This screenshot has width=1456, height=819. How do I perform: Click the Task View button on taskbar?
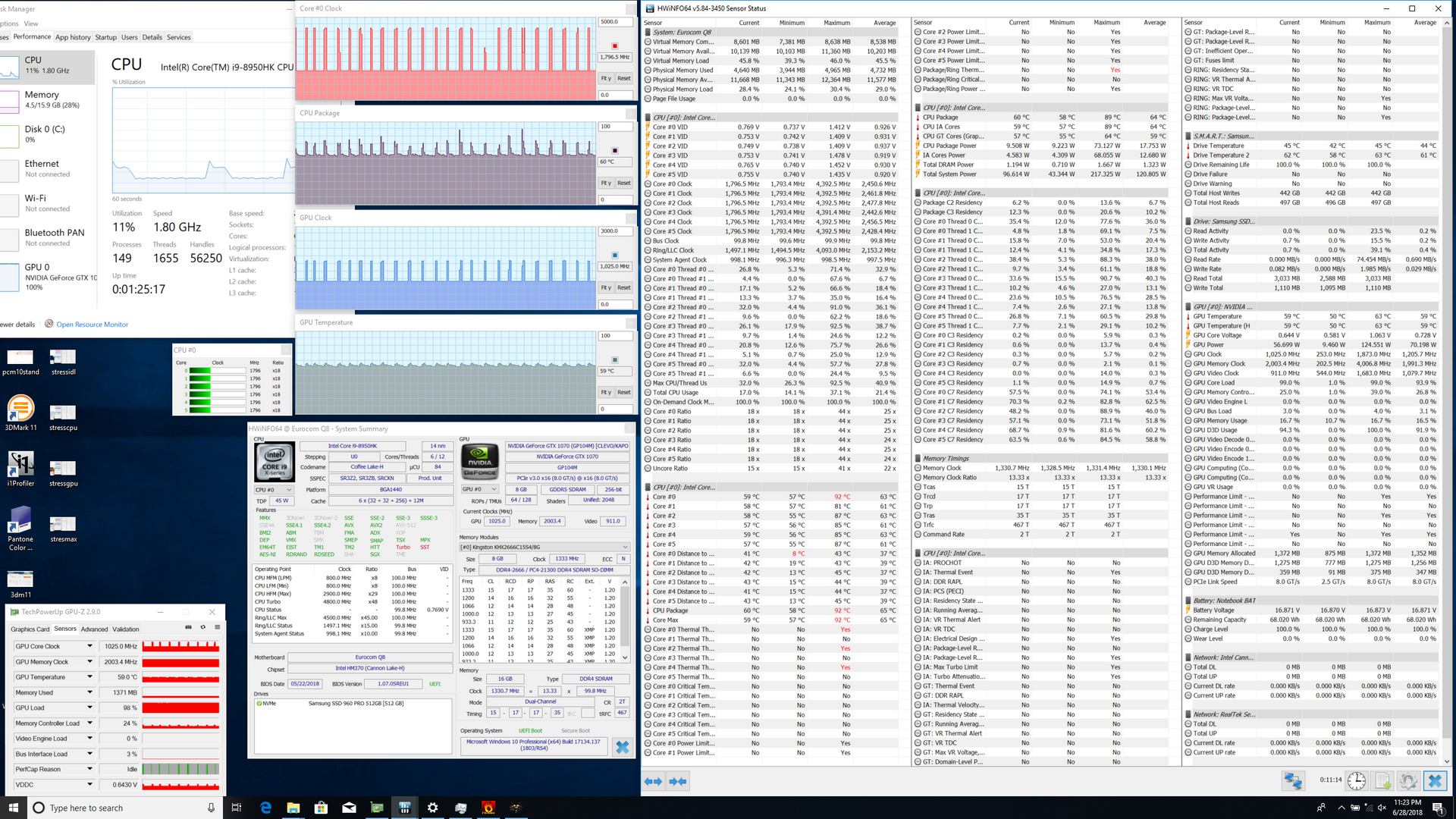pyautogui.click(x=236, y=808)
